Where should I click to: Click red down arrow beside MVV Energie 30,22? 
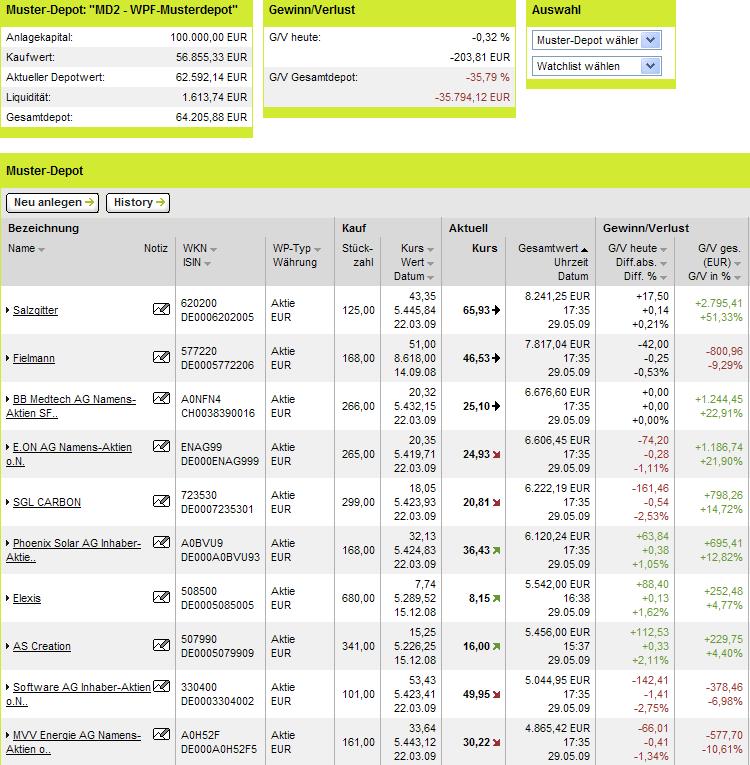click(x=497, y=742)
